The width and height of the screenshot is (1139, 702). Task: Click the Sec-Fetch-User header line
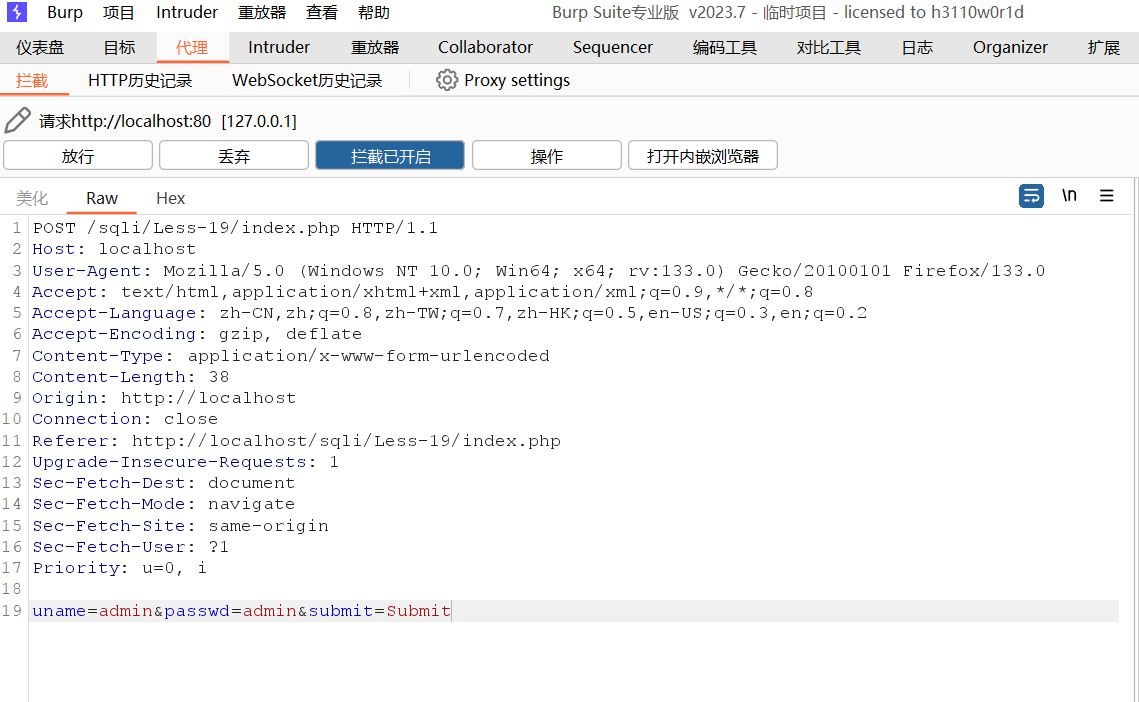(x=131, y=547)
